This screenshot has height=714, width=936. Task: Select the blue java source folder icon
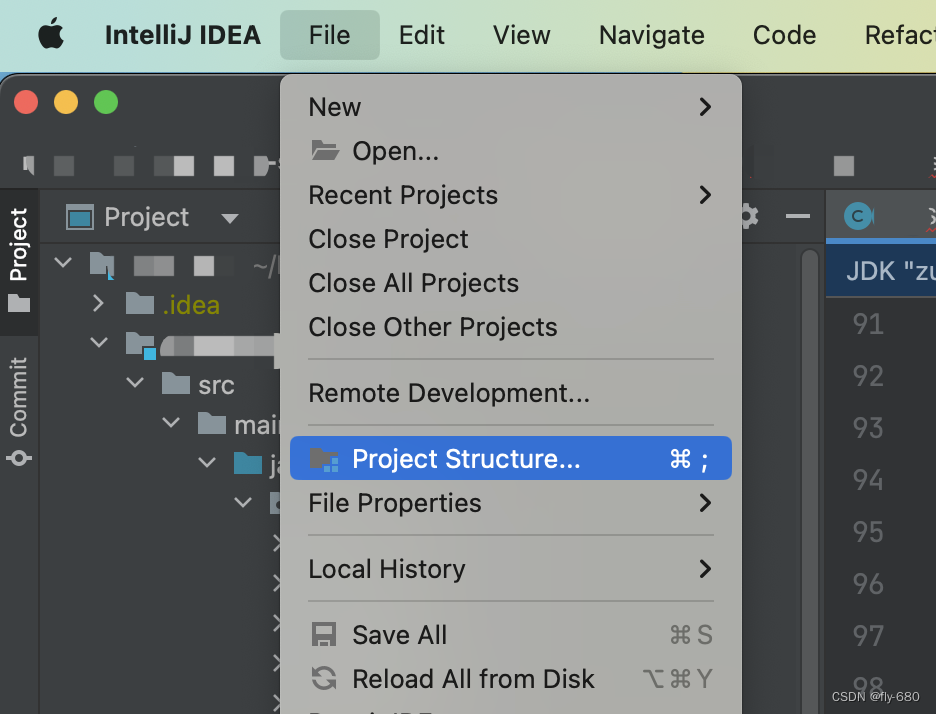(248, 463)
